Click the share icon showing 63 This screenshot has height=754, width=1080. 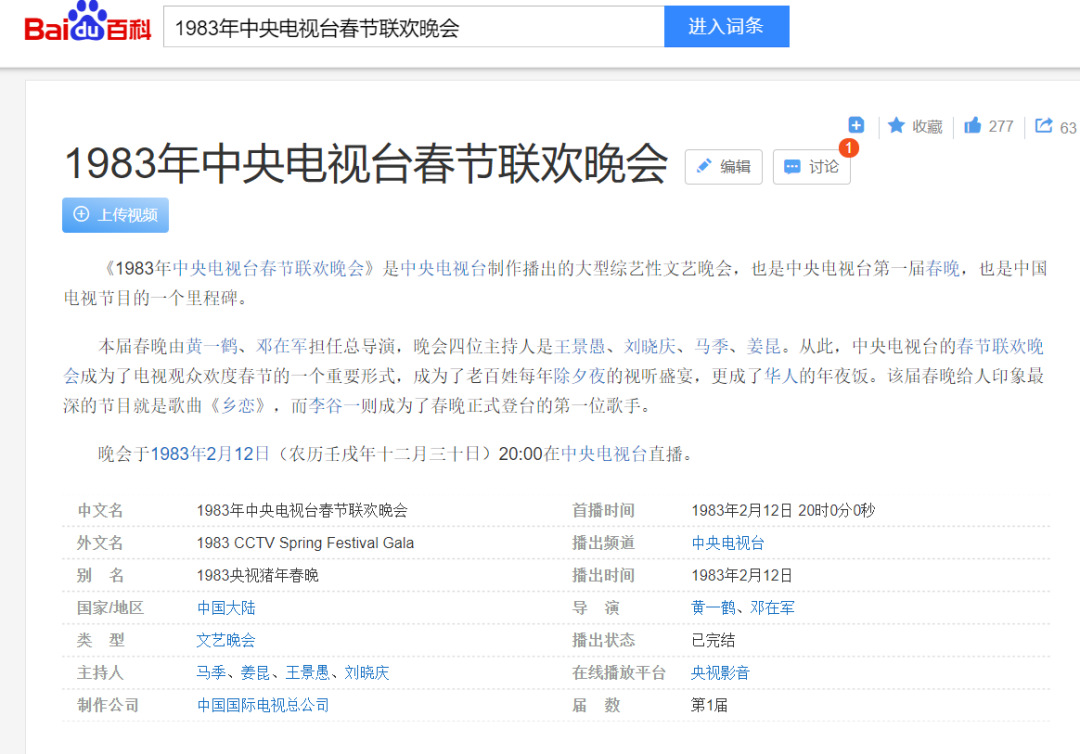[1044, 125]
